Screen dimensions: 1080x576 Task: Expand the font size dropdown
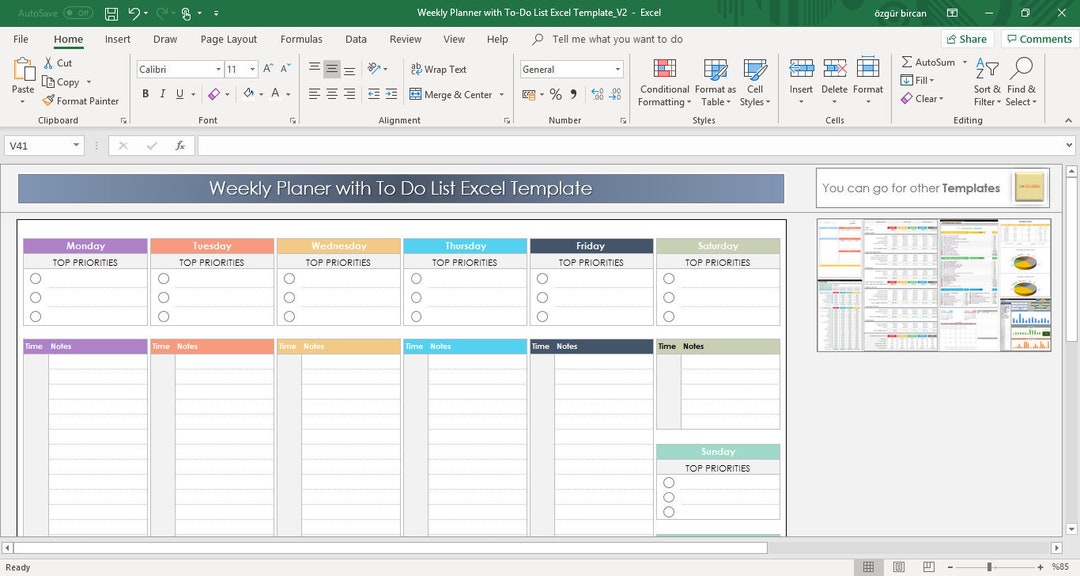(x=252, y=69)
